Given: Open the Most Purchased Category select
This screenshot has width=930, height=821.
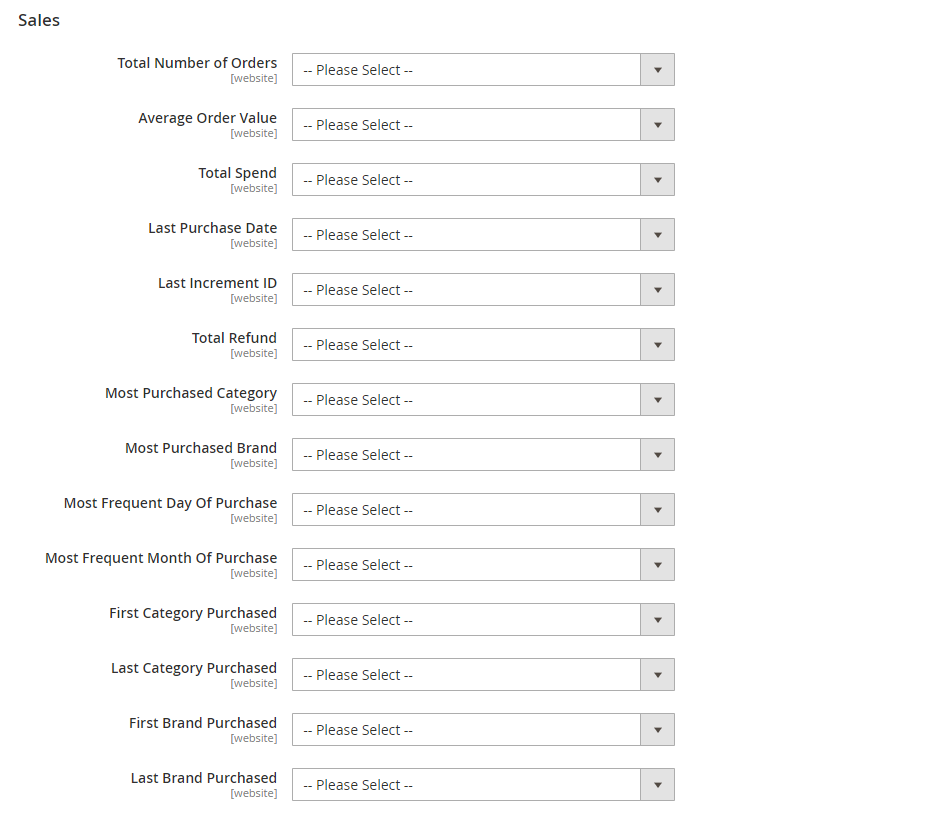Looking at the screenshot, I should 483,400.
